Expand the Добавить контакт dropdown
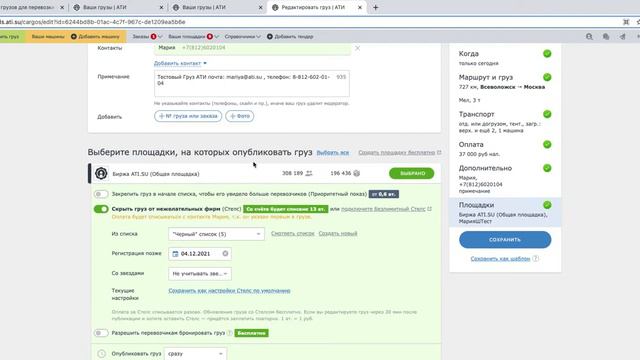Image resolution: width=640 pixels, height=360 pixels. (x=180, y=63)
